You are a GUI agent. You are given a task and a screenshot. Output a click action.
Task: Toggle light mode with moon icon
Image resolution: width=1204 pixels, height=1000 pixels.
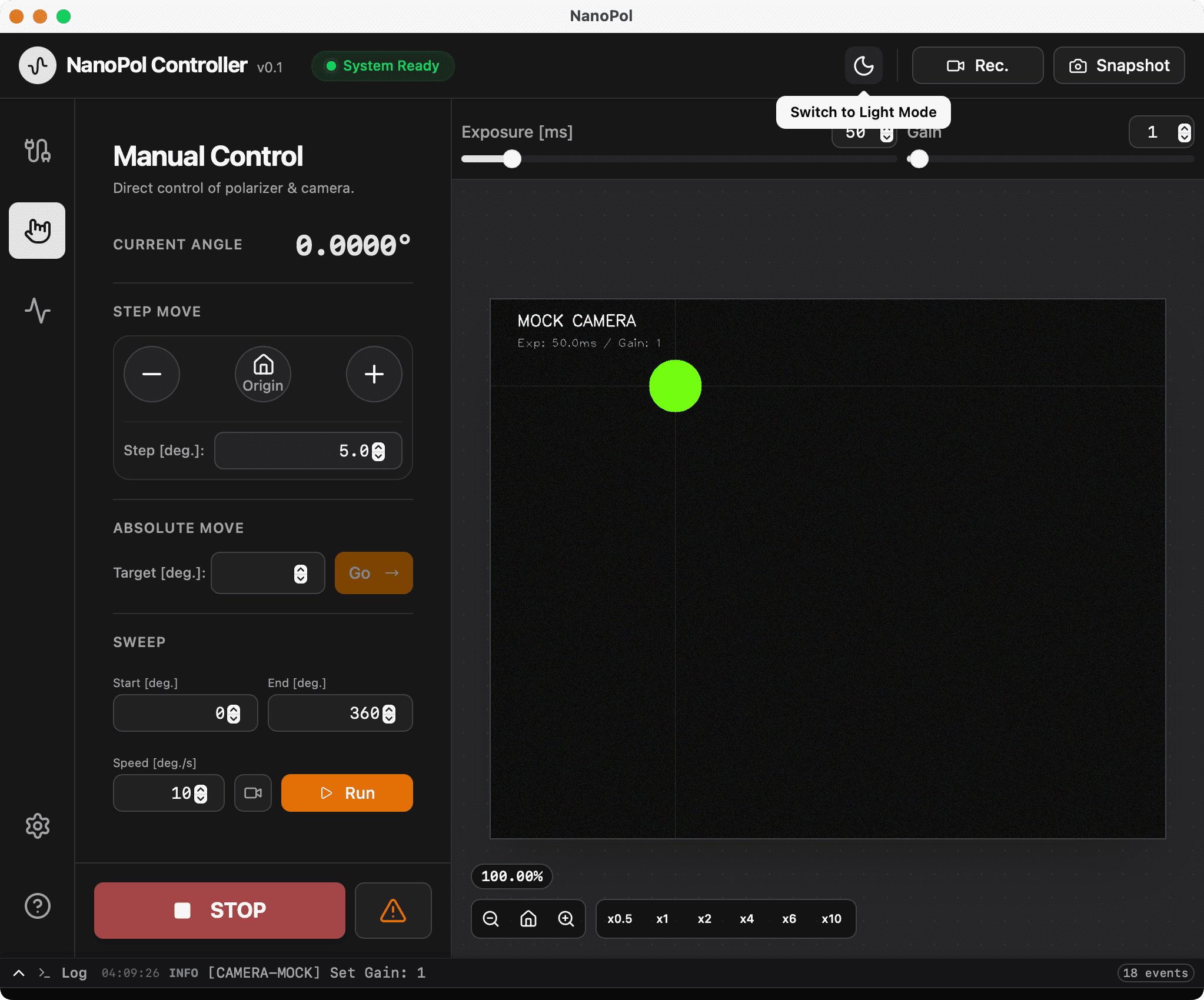coord(863,65)
